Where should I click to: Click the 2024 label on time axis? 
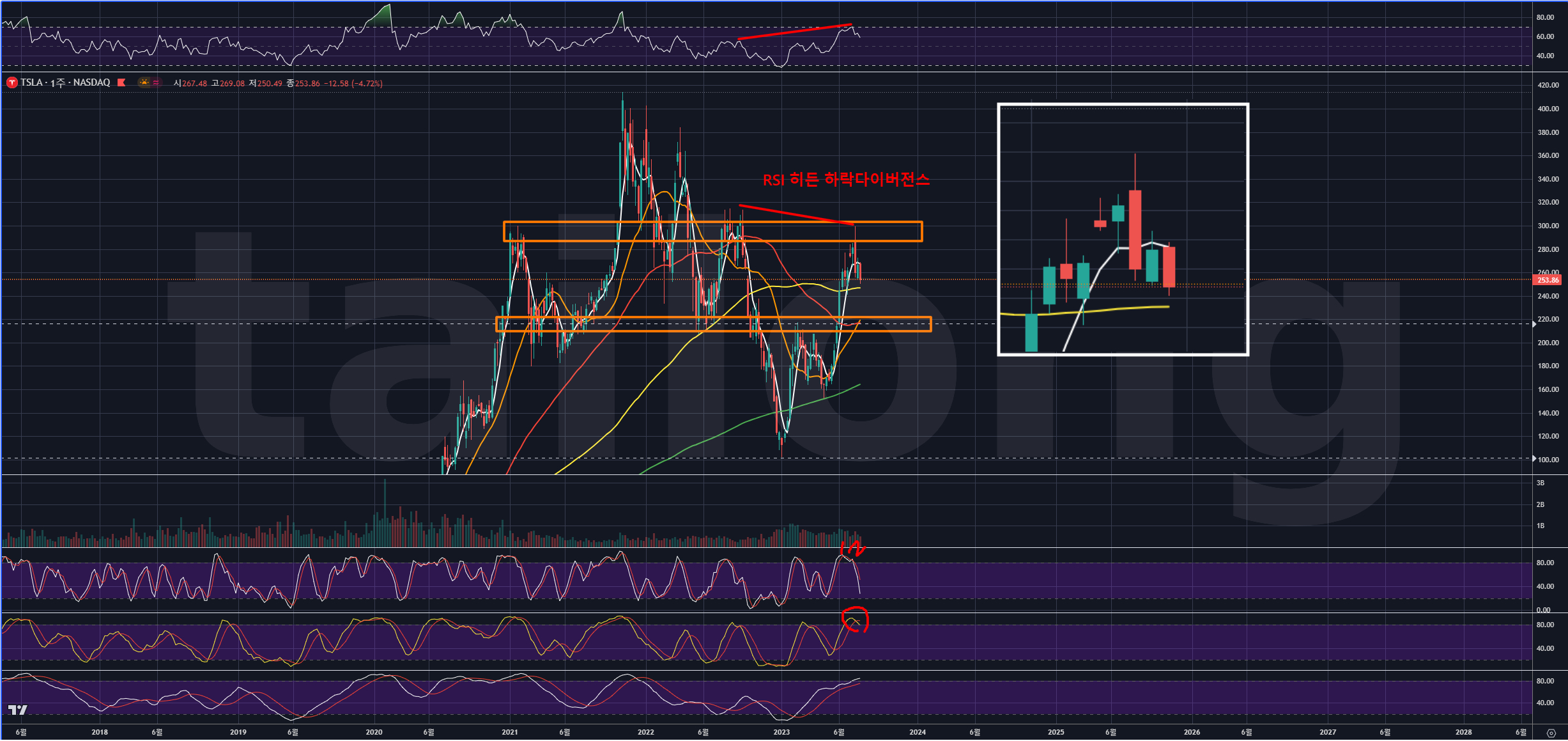(x=918, y=732)
